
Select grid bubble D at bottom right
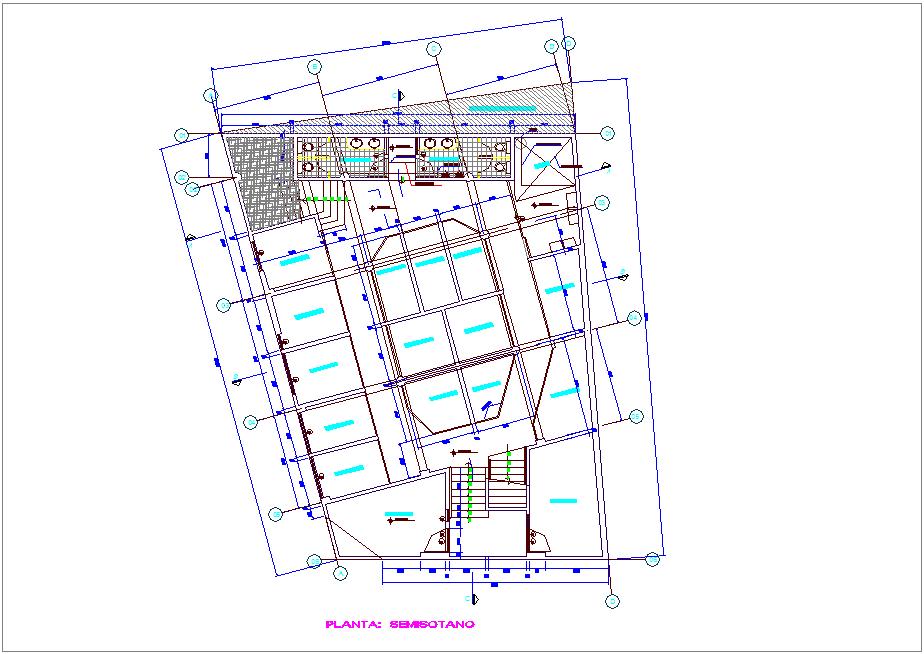(x=613, y=601)
